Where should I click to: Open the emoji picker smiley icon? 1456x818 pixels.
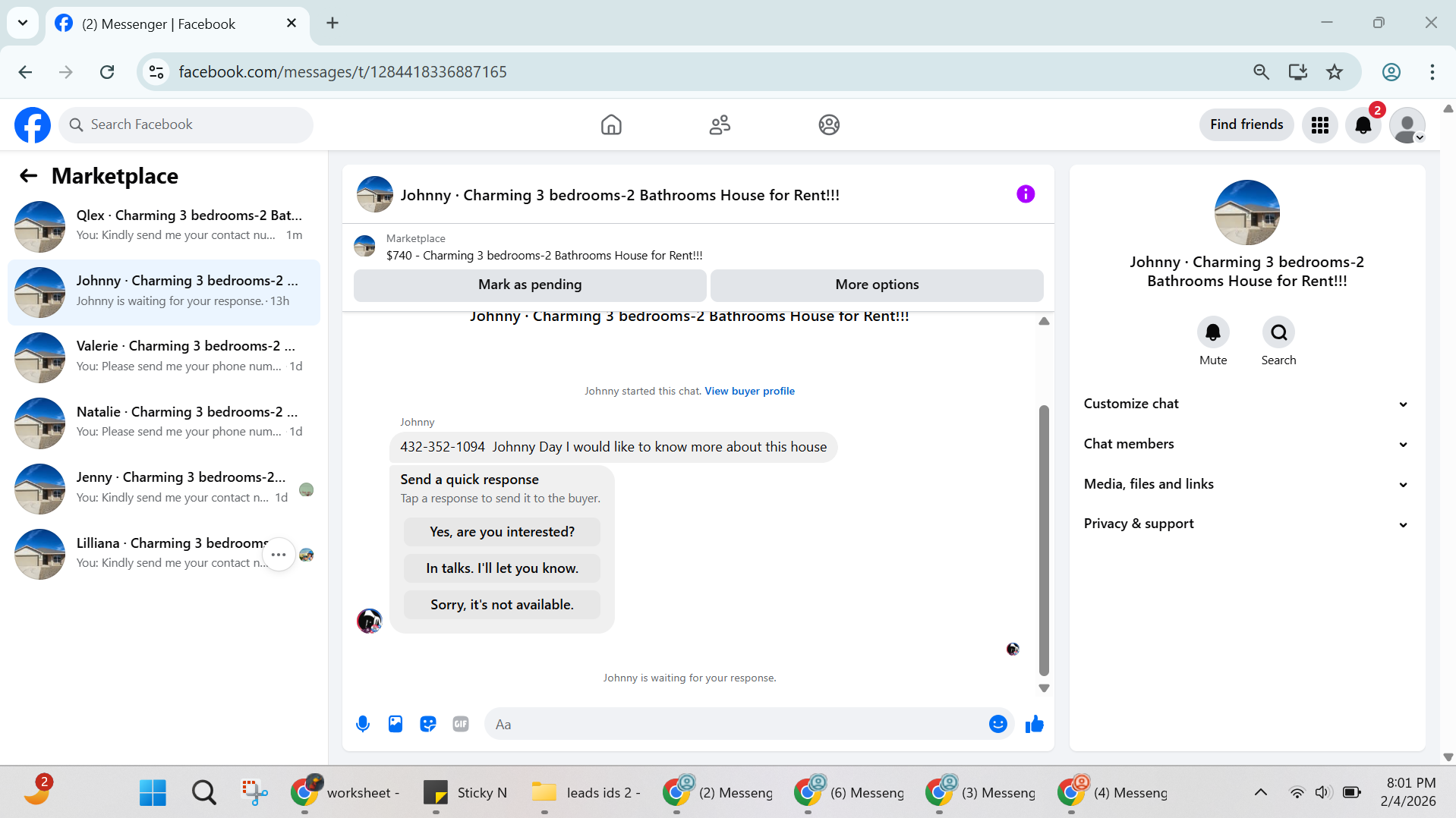coord(998,724)
